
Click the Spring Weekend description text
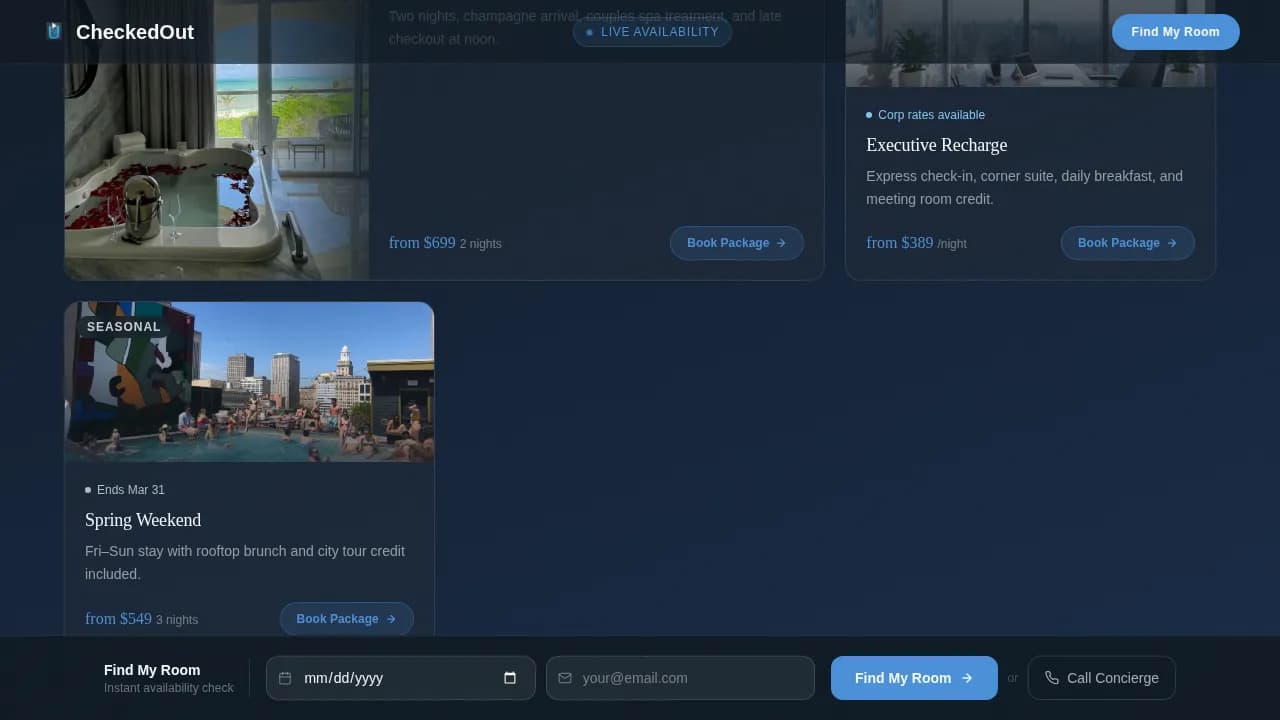tap(245, 562)
